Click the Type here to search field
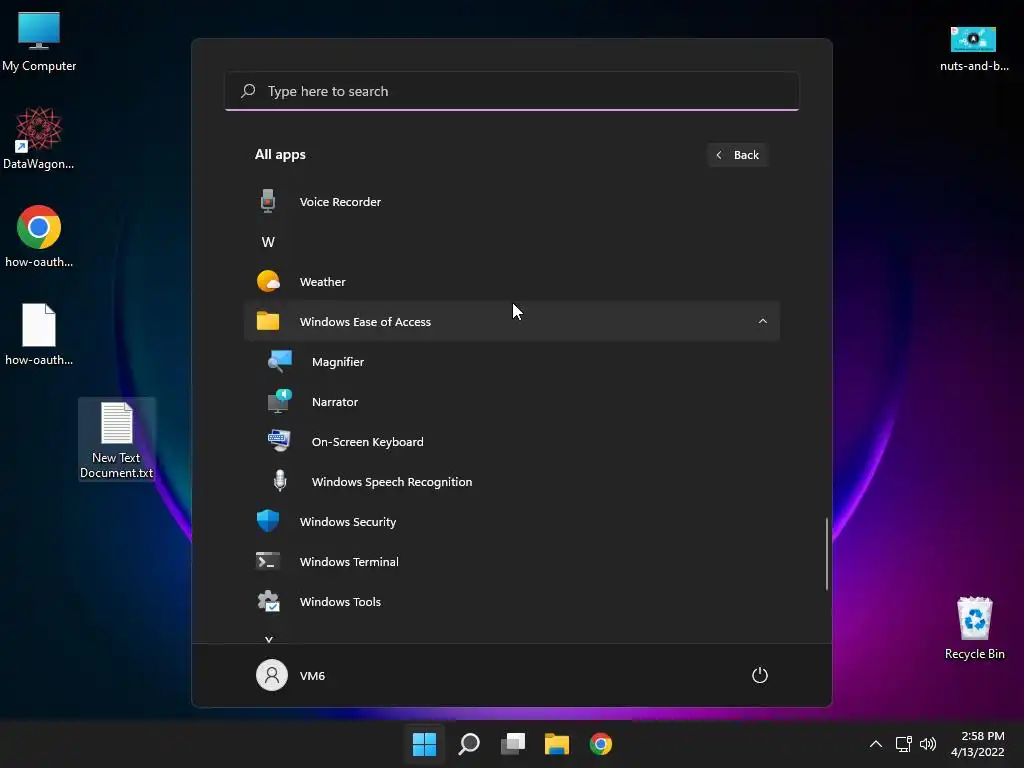The height and width of the screenshot is (768, 1024). click(x=511, y=91)
